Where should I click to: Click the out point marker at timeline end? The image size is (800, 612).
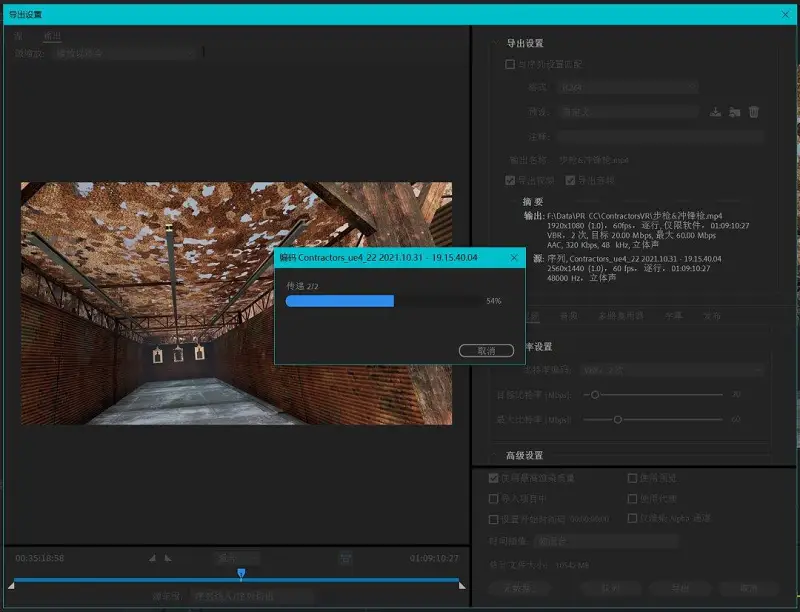coord(462,585)
